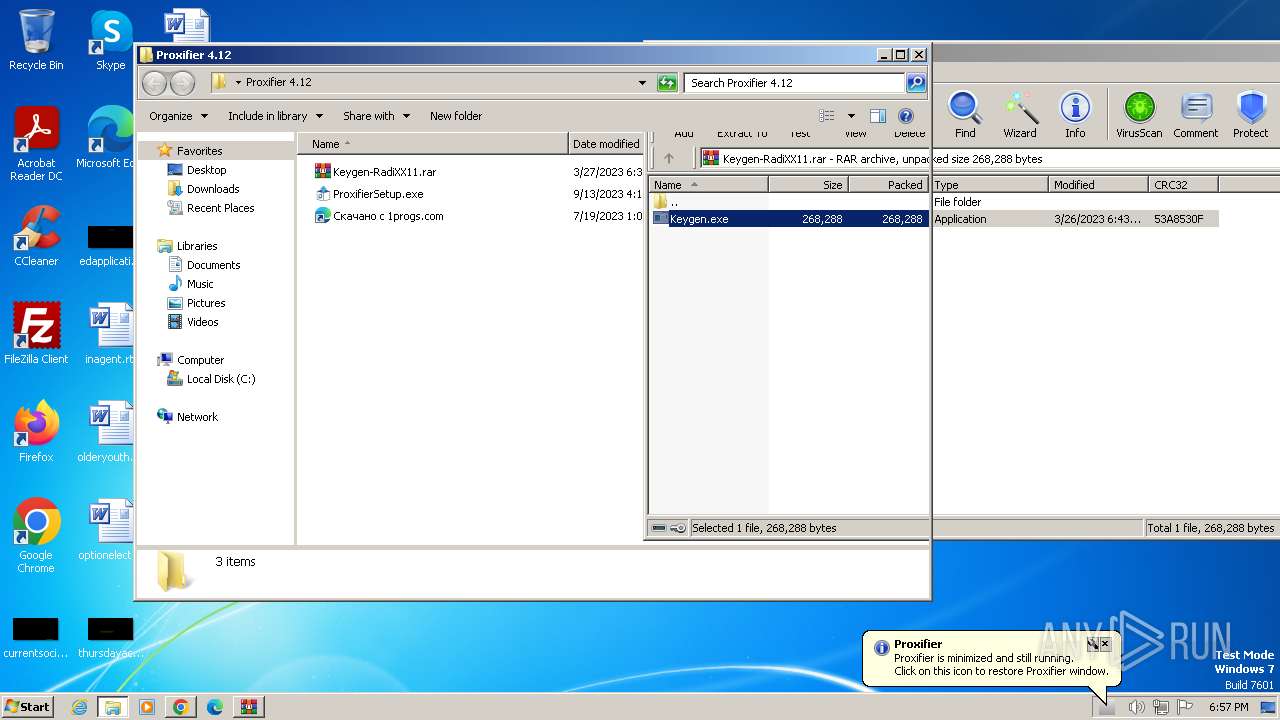Click the volume speaker tray icon
1280x720 pixels.
point(1137,707)
